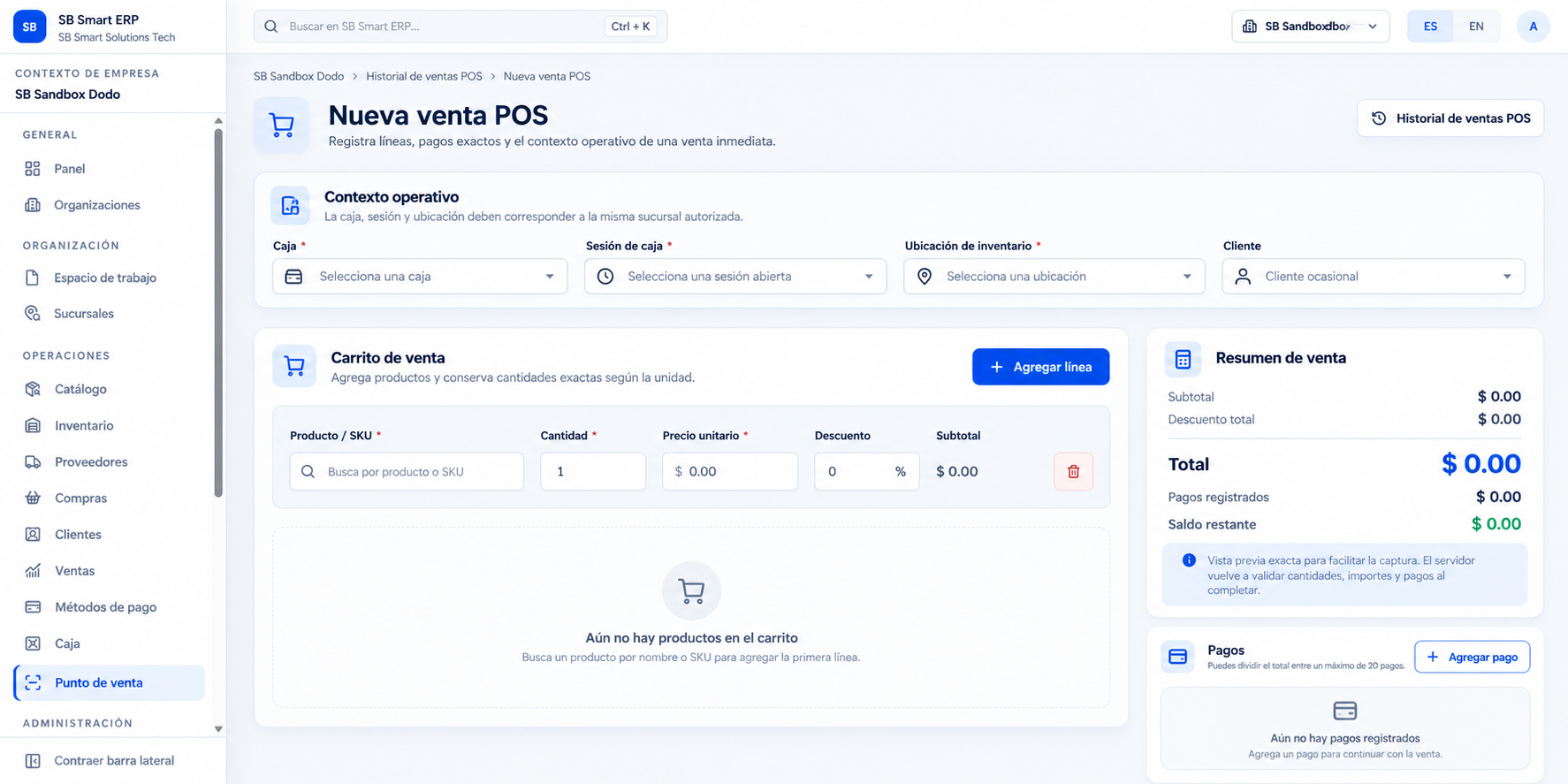Click the Métodos de pago card icon

point(33,607)
